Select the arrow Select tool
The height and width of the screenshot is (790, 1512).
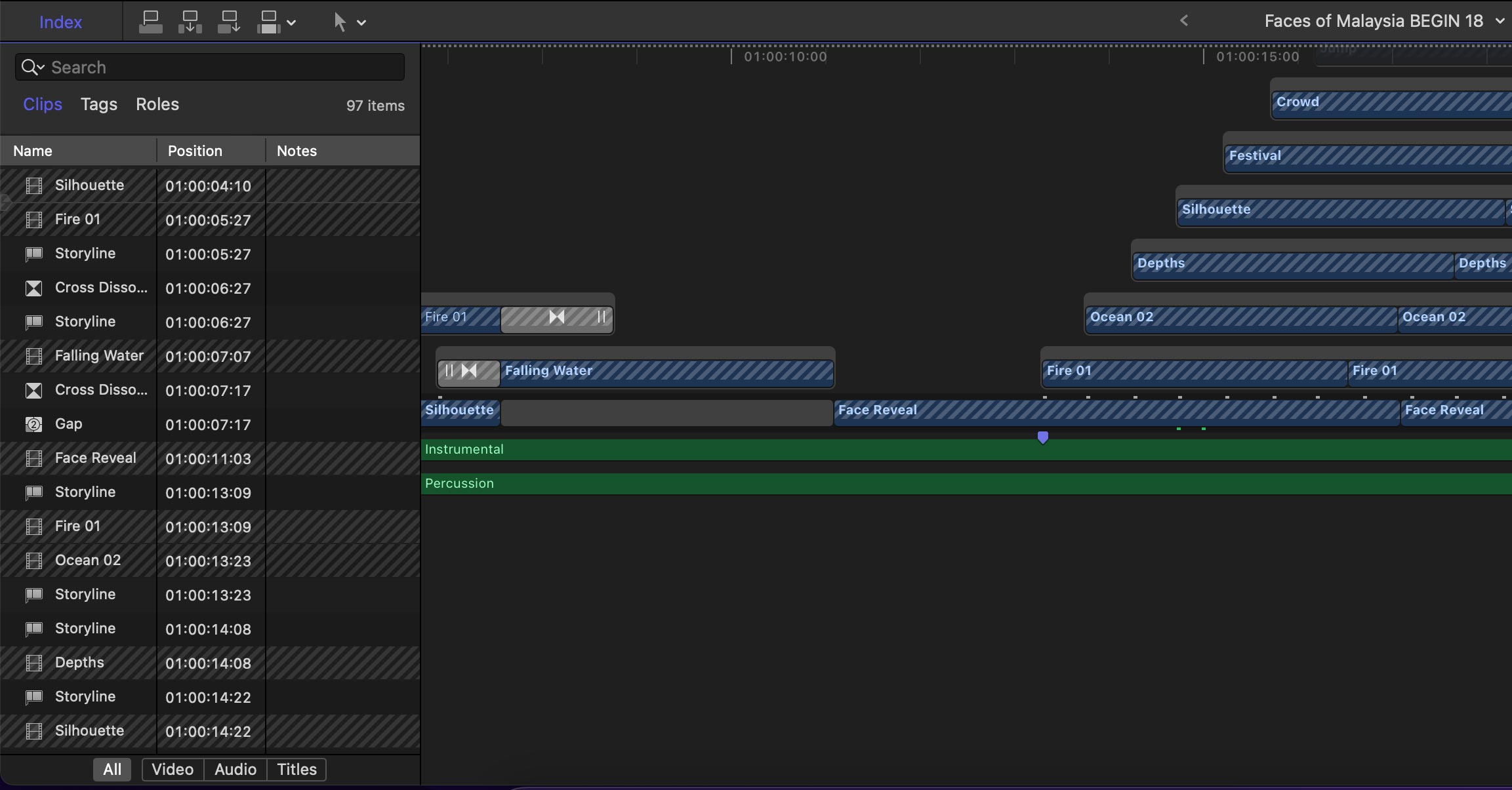tap(340, 22)
